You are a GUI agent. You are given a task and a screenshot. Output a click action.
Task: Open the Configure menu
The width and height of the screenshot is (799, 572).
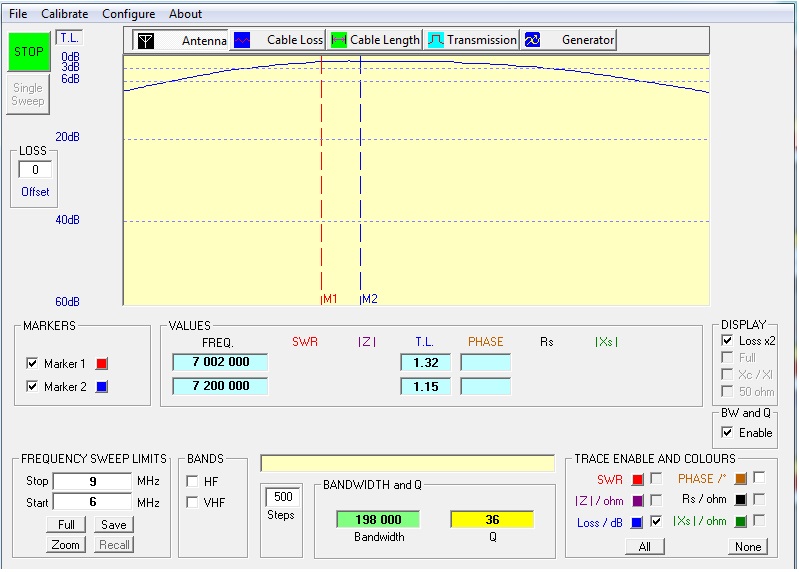click(128, 14)
